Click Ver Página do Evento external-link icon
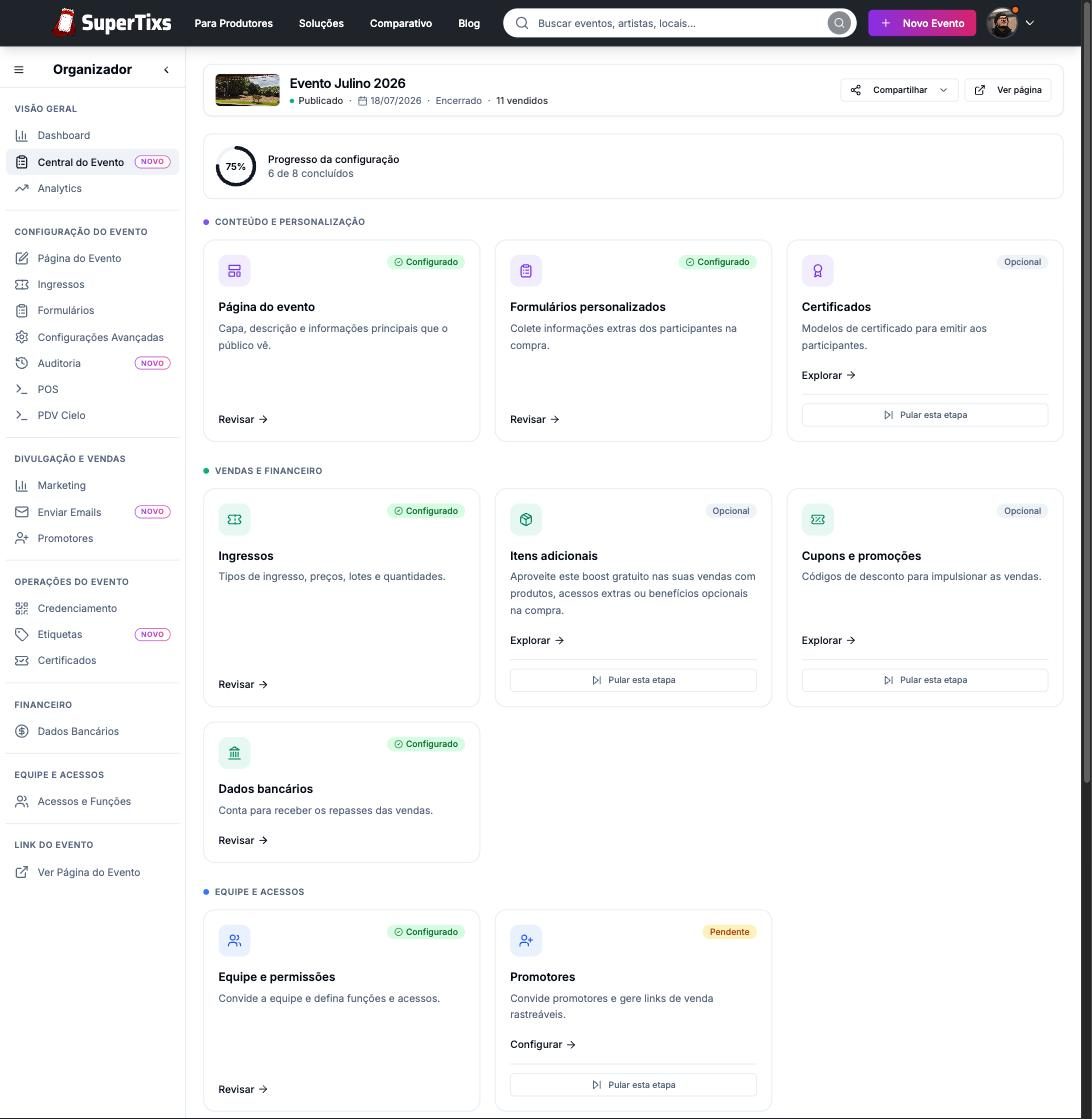 pyautogui.click(x=22, y=872)
